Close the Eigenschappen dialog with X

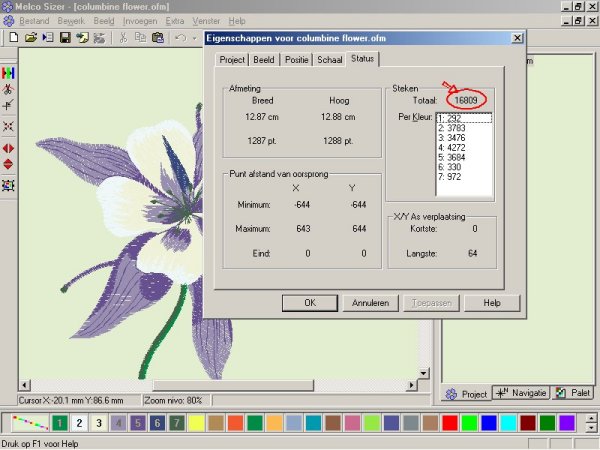click(517, 38)
